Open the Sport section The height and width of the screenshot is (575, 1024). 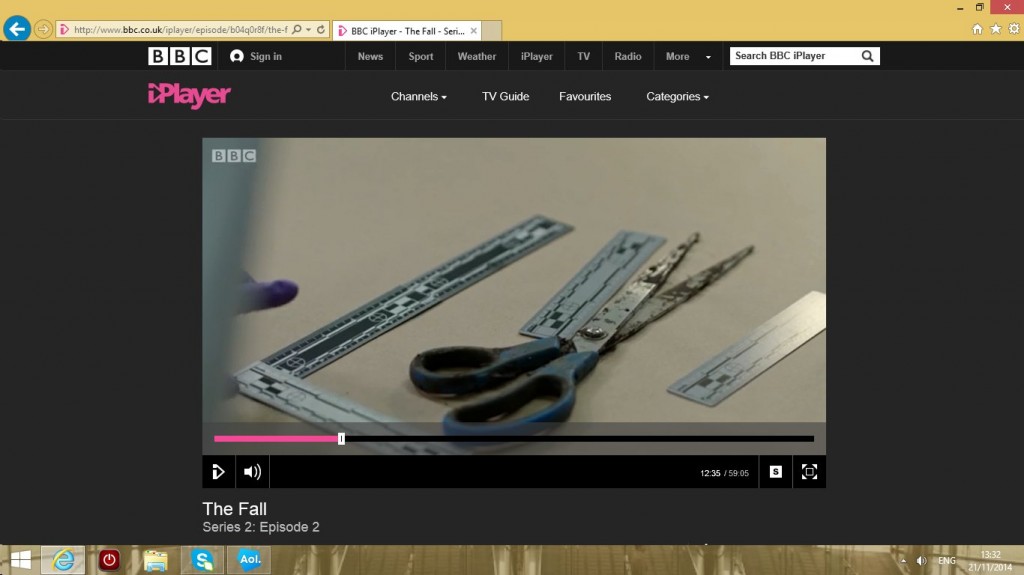(x=421, y=56)
